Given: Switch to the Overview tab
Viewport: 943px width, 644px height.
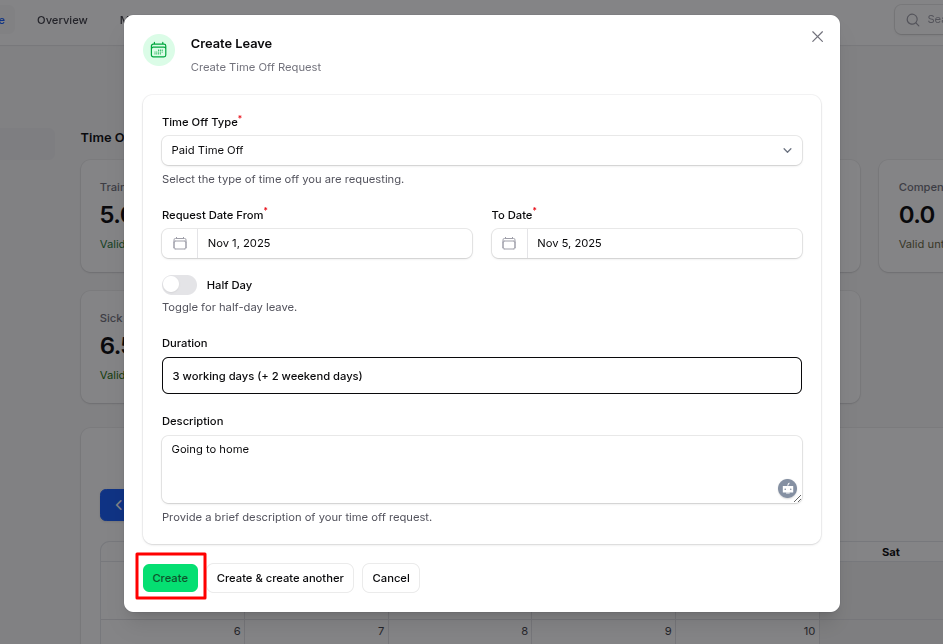Looking at the screenshot, I should coord(62,20).
